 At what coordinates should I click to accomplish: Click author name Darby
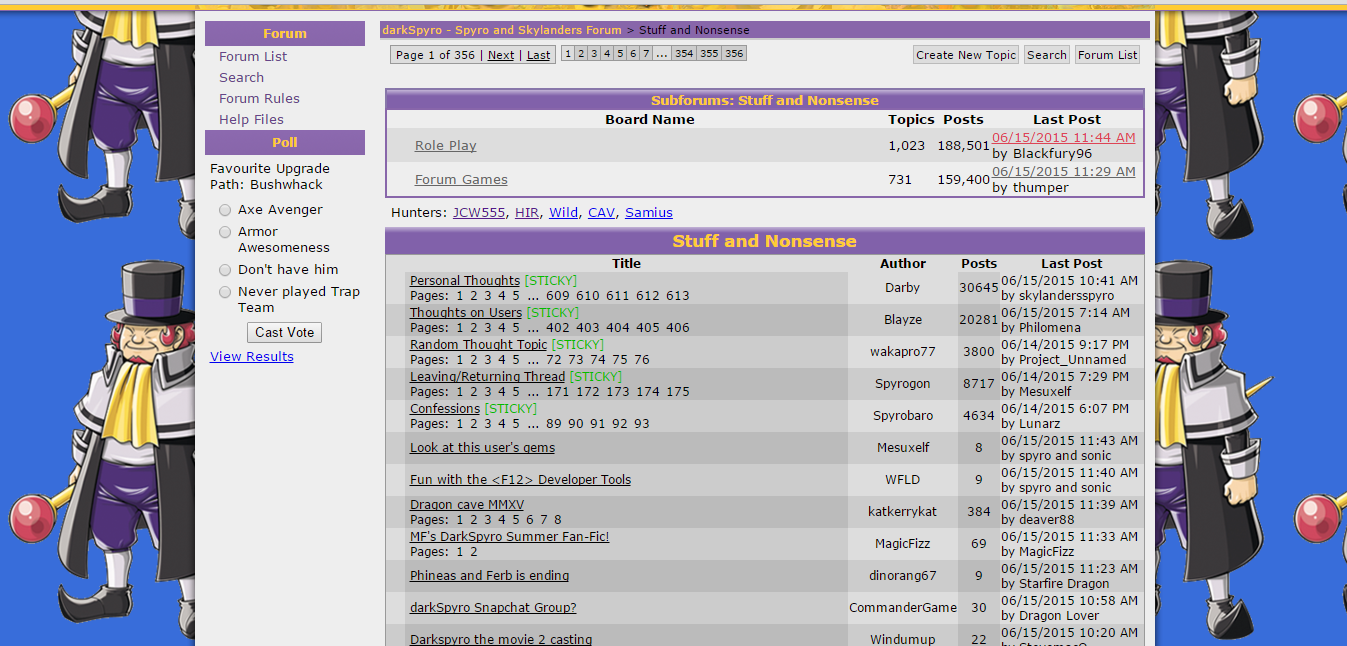coord(902,288)
